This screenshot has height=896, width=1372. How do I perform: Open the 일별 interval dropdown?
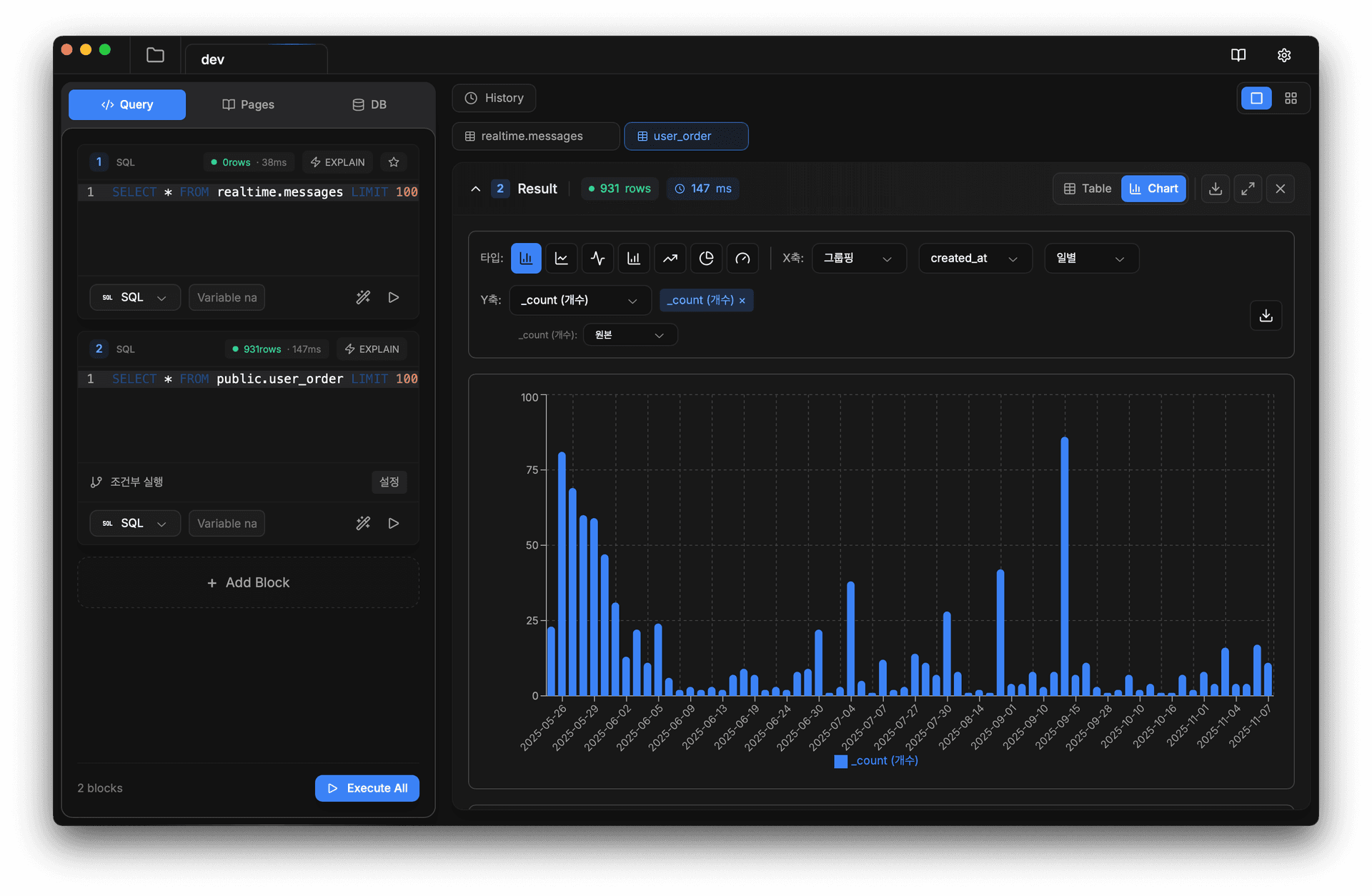coord(1090,258)
